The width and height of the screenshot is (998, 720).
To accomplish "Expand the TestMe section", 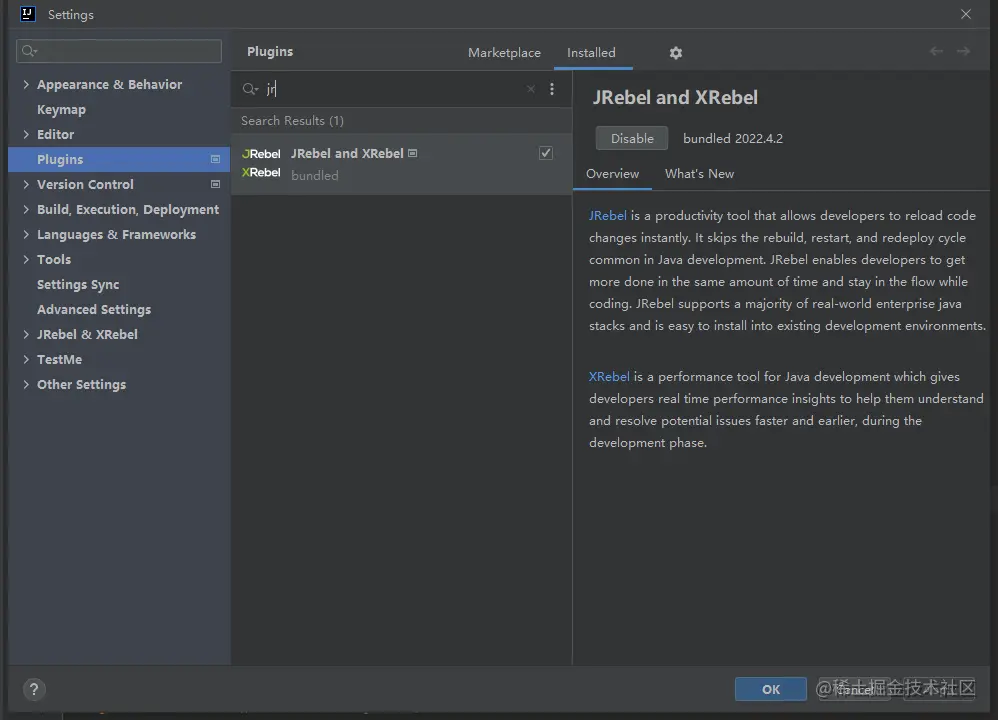I will click(x=26, y=359).
